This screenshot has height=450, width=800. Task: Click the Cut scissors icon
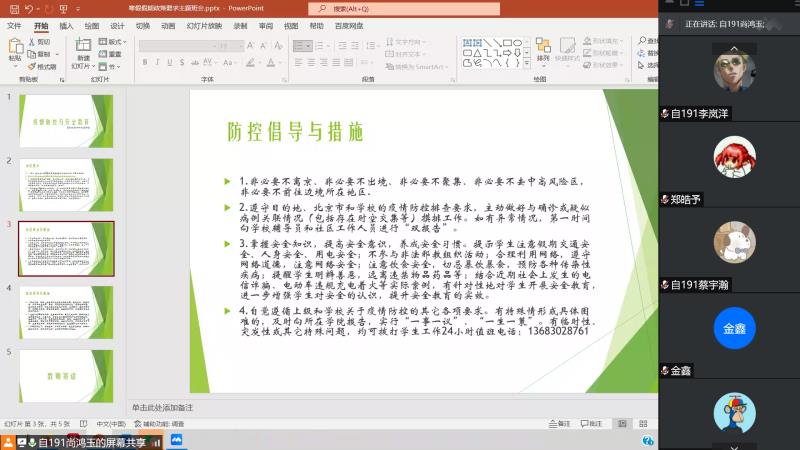pyautogui.click(x=41, y=43)
